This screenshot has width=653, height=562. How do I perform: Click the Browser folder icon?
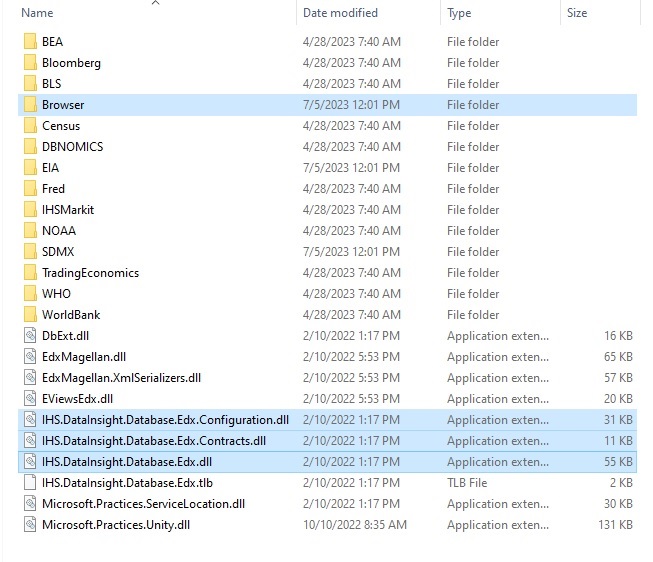pos(30,105)
